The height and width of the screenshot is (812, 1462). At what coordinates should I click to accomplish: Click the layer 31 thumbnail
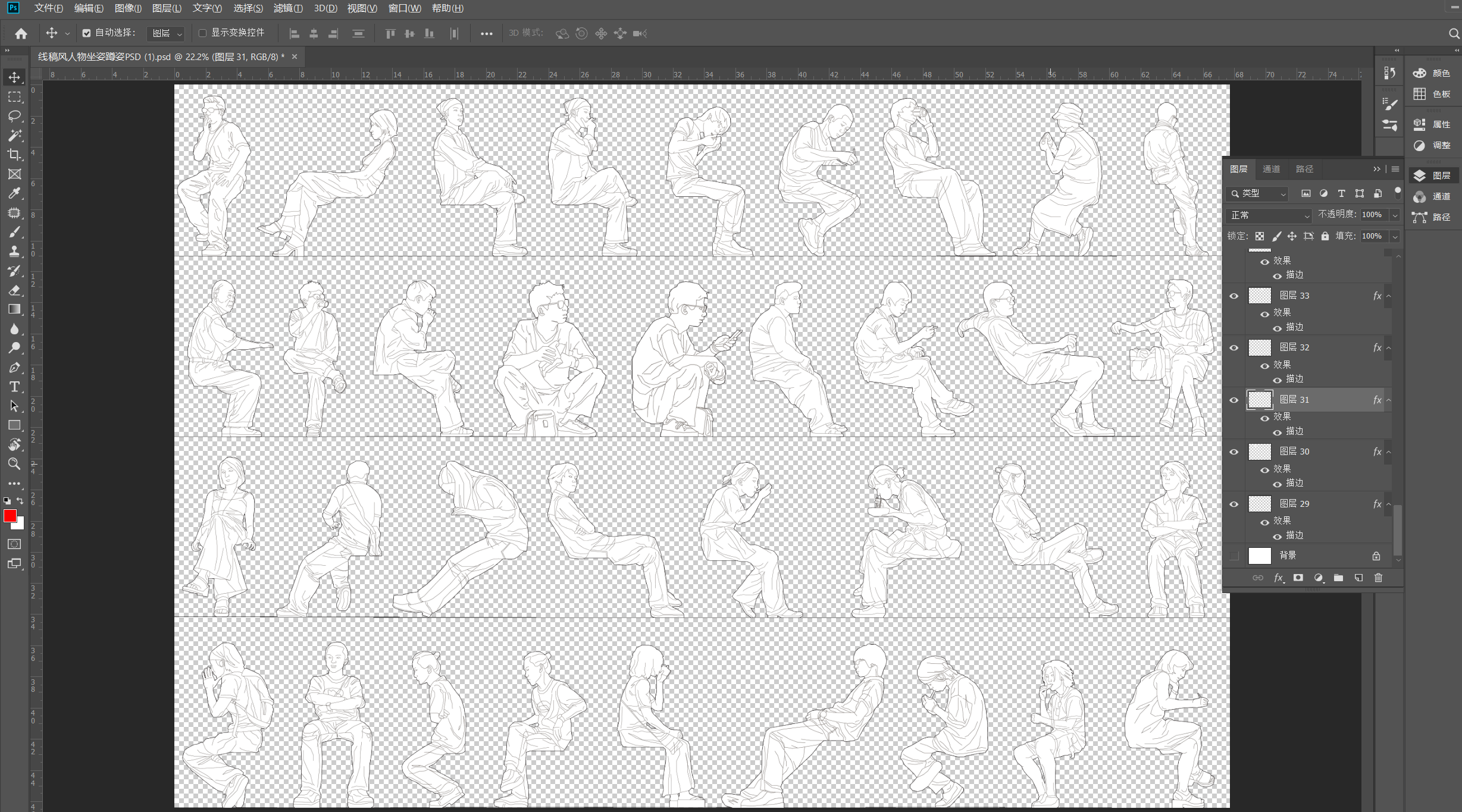coord(1259,400)
